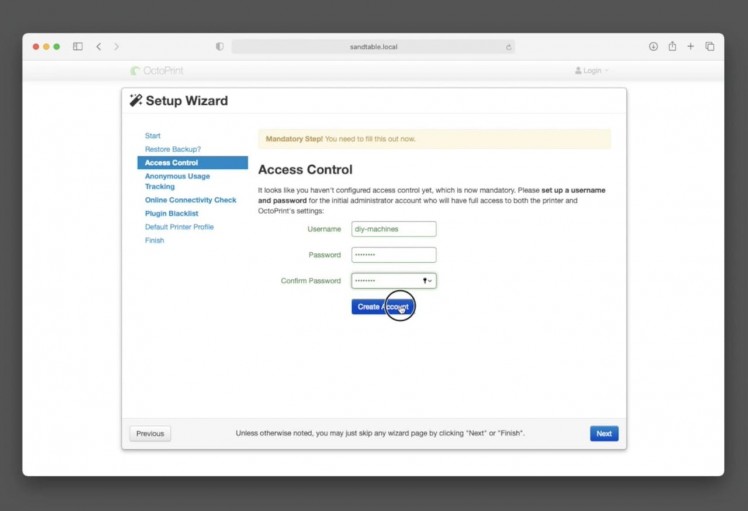
Task: Click the Create Account button
Action: tap(383, 307)
